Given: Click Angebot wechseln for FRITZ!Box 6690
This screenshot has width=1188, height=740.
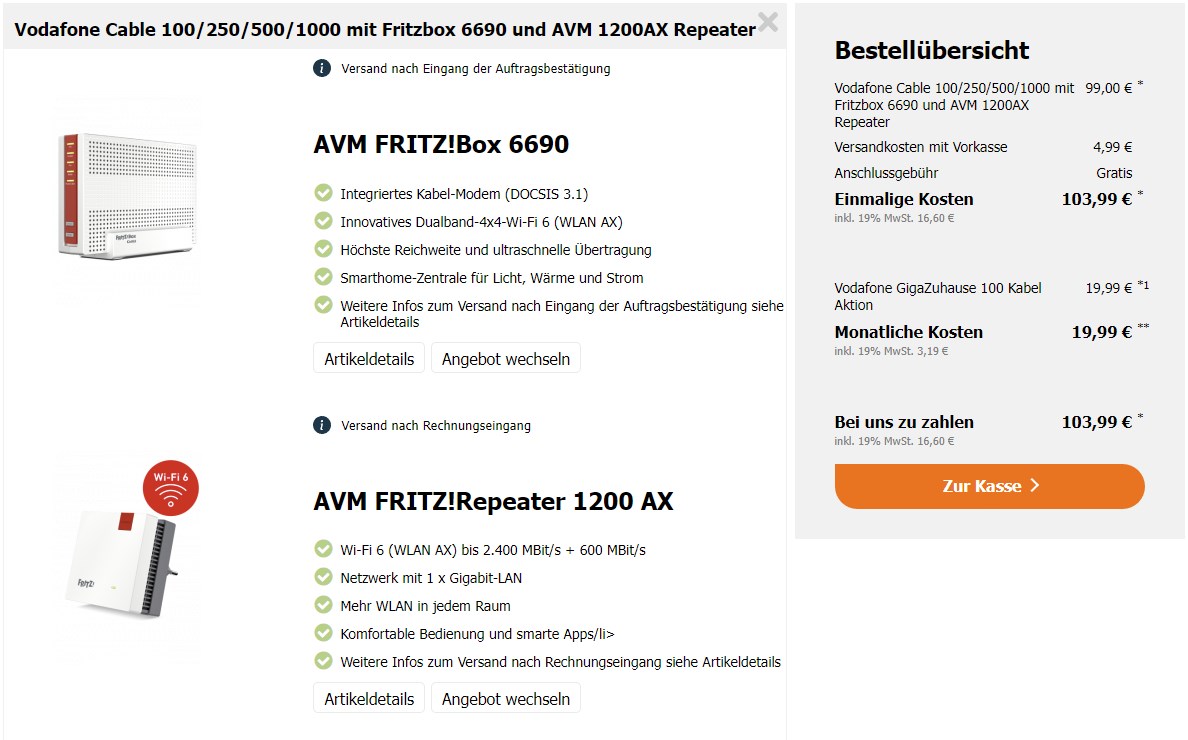Looking at the screenshot, I should pos(505,359).
